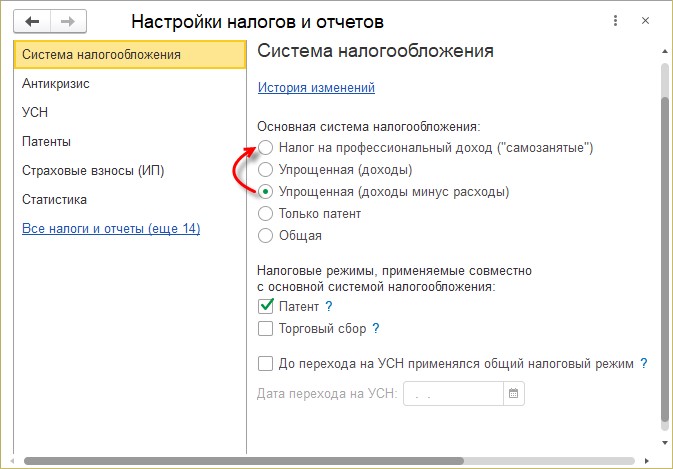Open Все налоги и отчеты (еще 14) link
Image resolution: width=673 pixels, height=469 pixels.
pyautogui.click(x=111, y=228)
